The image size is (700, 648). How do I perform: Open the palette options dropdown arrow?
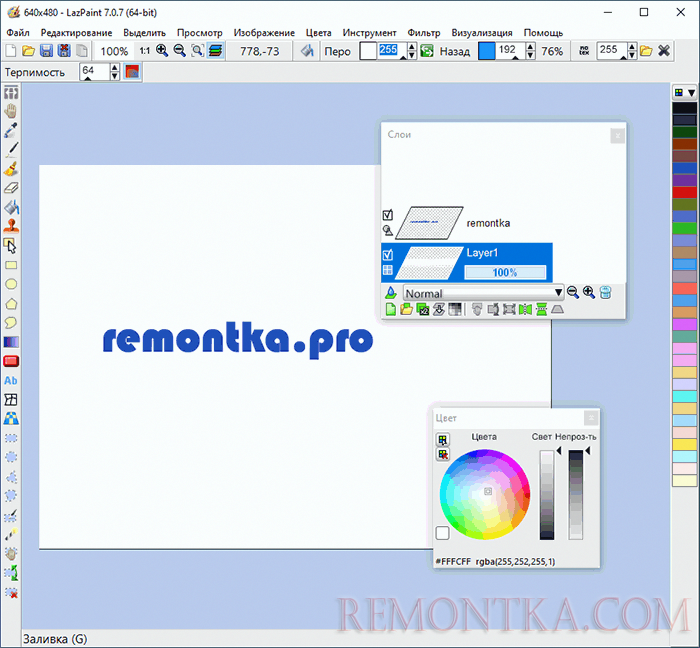(691, 93)
